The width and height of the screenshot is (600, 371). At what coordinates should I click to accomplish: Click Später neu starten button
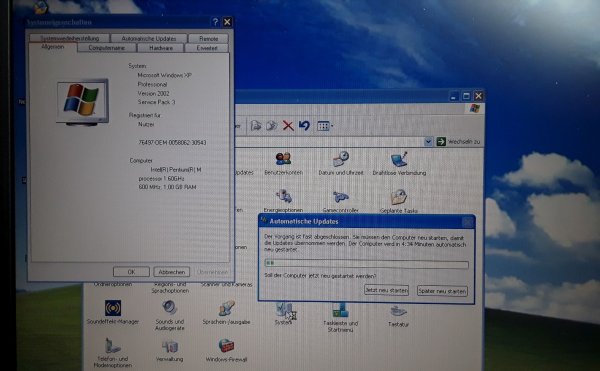(x=442, y=291)
